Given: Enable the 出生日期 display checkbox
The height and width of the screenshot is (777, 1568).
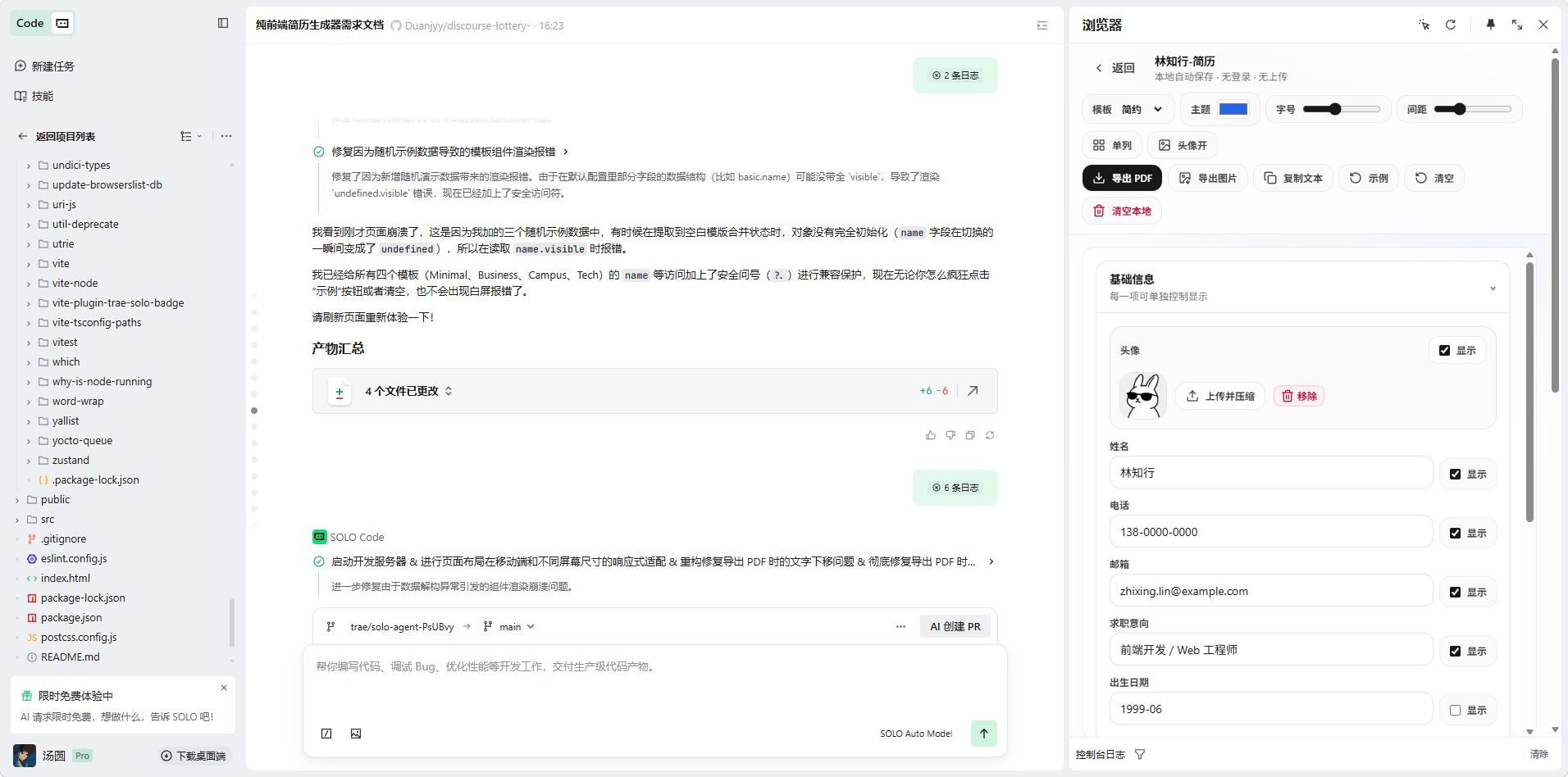Looking at the screenshot, I should [1455, 710].
